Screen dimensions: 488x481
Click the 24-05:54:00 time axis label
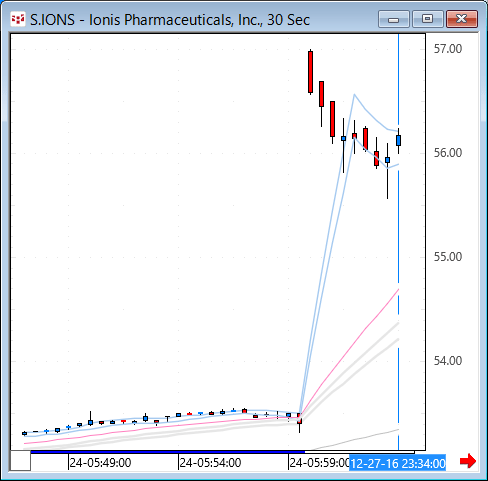coord(210,463)
